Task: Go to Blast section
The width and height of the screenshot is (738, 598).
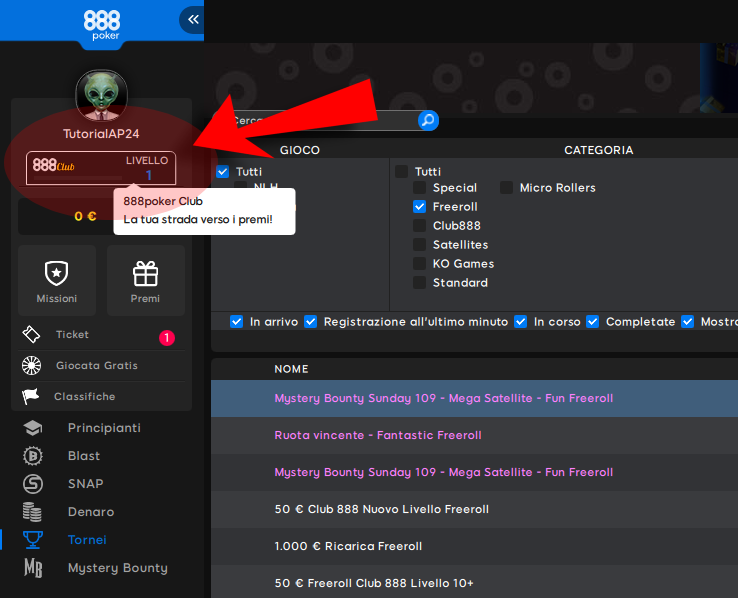Action: click(x=84, y=456)
